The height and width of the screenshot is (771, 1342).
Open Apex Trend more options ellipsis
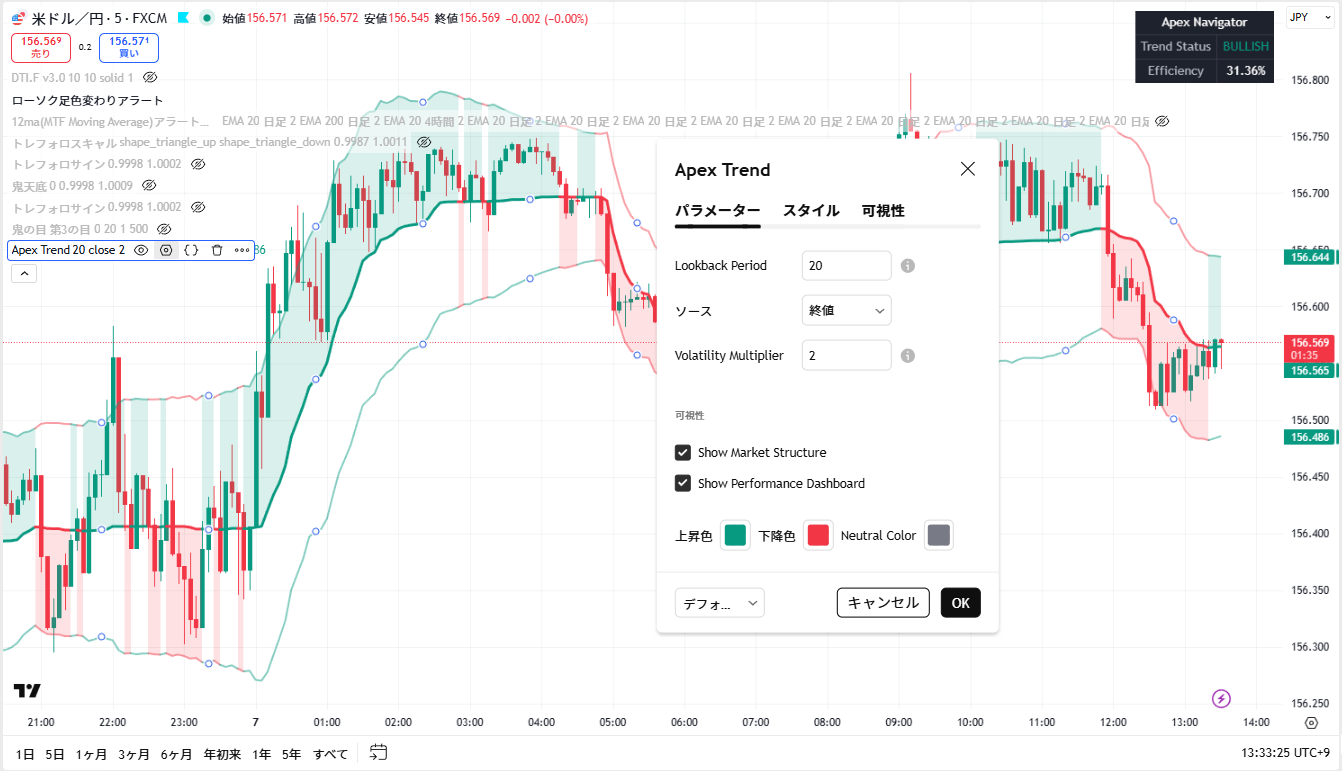coord(242,250)
